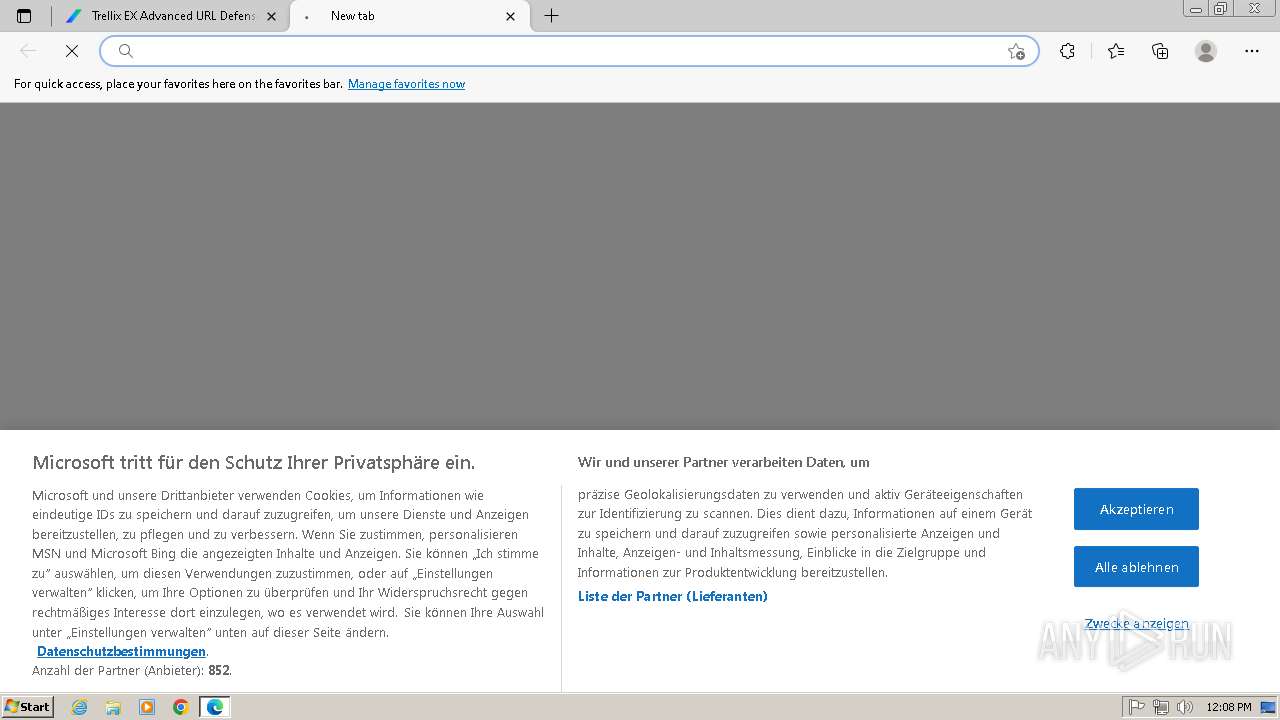
Task: Stop loading the page
Action: point(72,51)
